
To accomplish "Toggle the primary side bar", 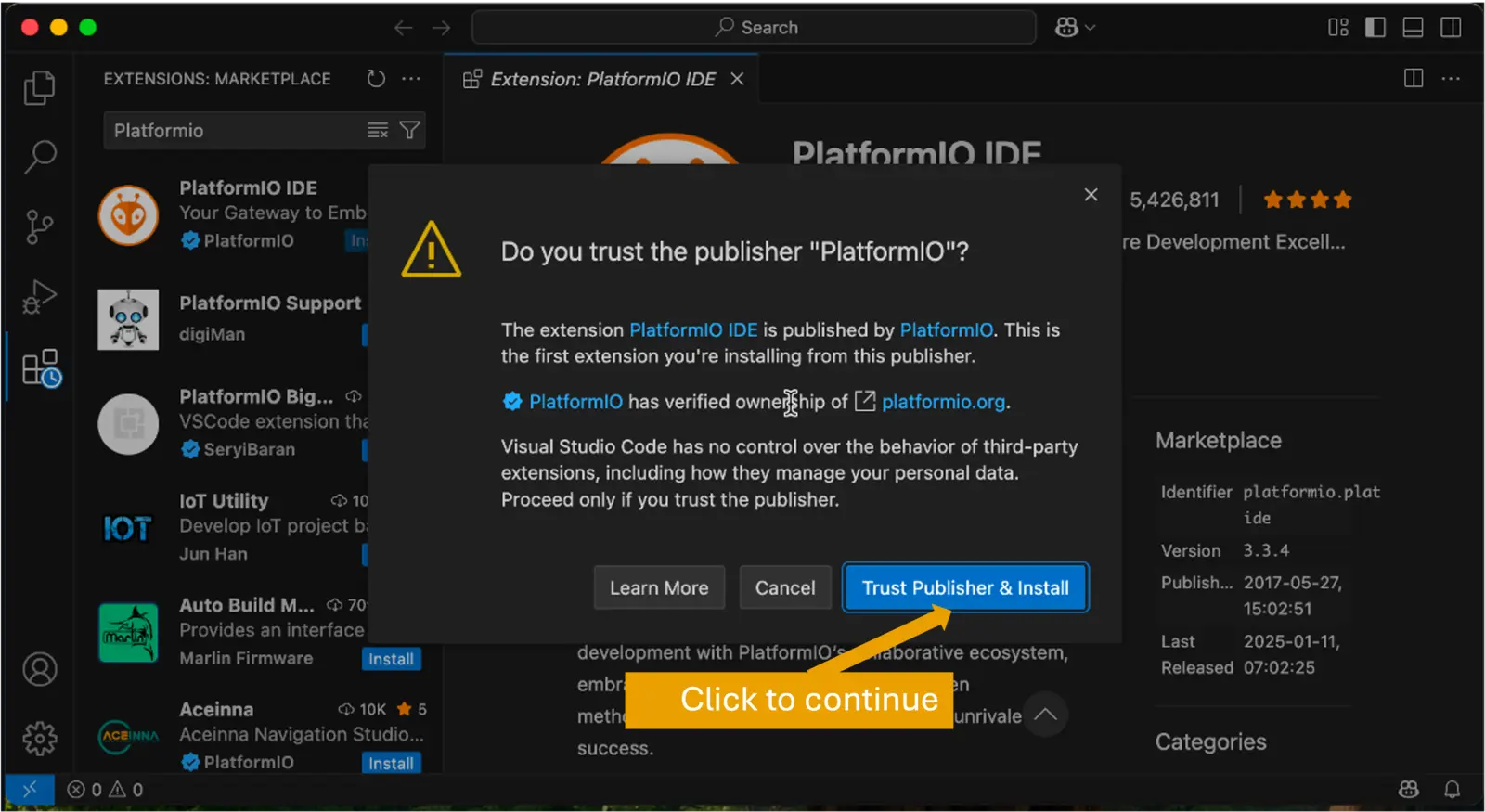I will coord(1375,28).
